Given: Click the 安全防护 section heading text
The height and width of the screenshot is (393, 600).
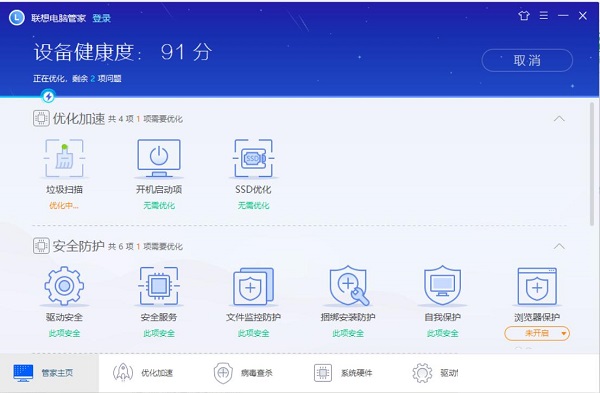Looking at the screenshot, I should pos(79,246).
